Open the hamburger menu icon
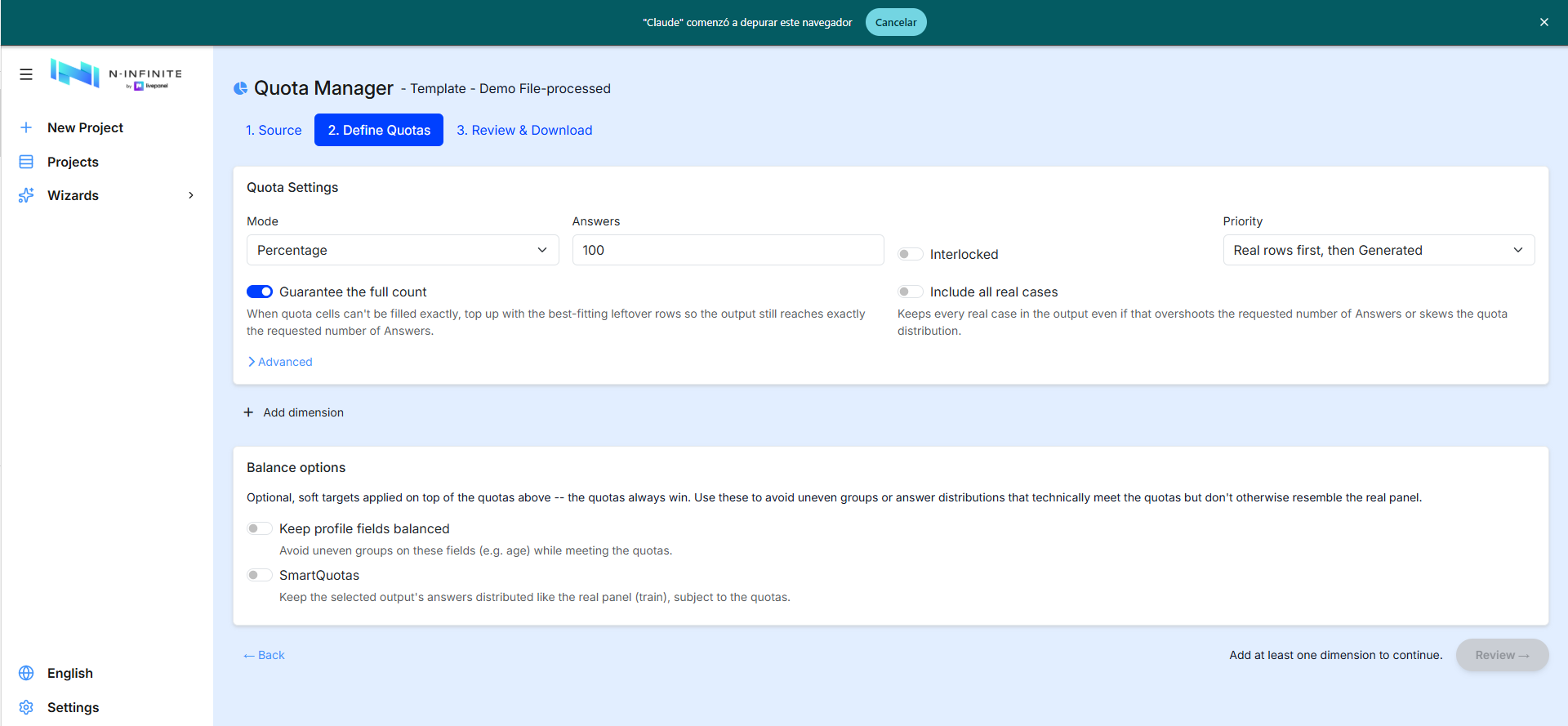 point(26,74)
